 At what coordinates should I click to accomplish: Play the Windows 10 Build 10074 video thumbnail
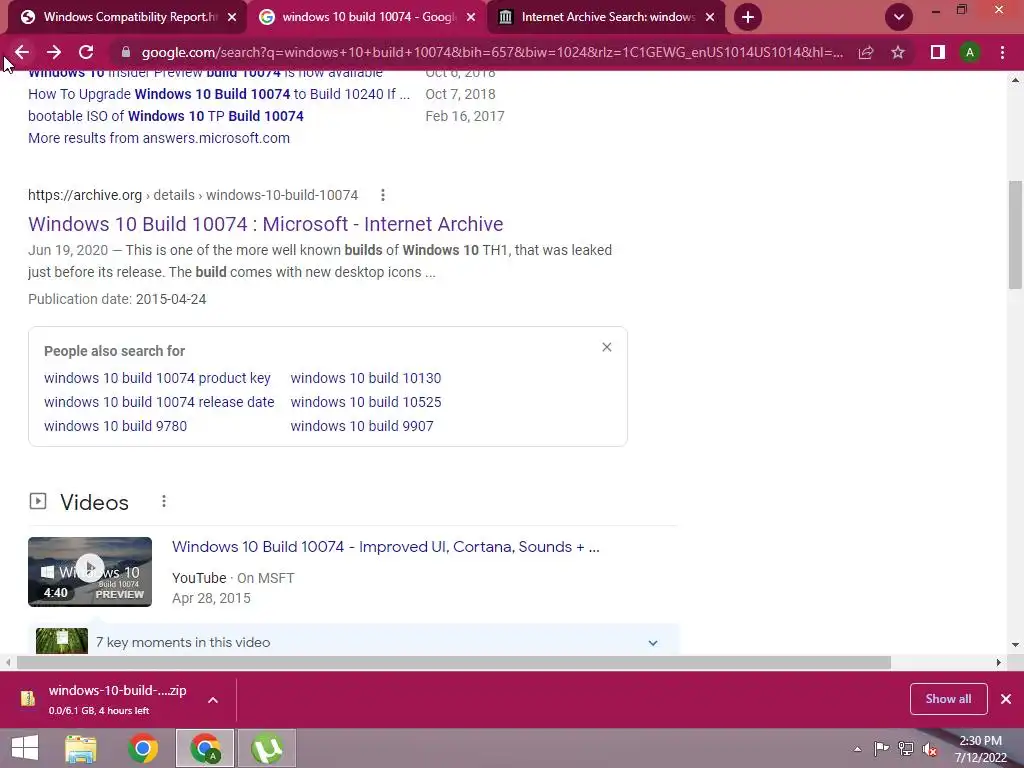pyautogui.click(x=90, y=572)
